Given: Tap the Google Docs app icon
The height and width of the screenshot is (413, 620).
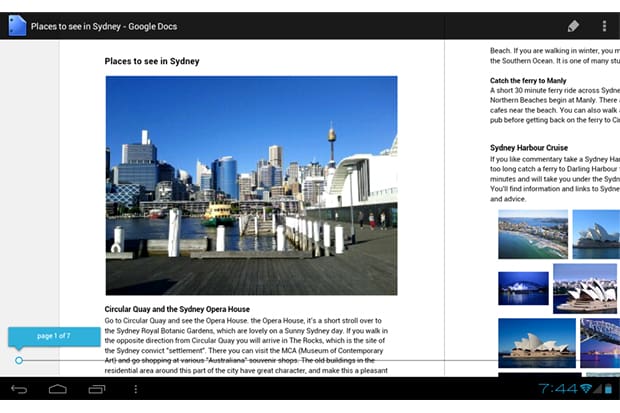Looking at the screenshot, I should (17, 26).
